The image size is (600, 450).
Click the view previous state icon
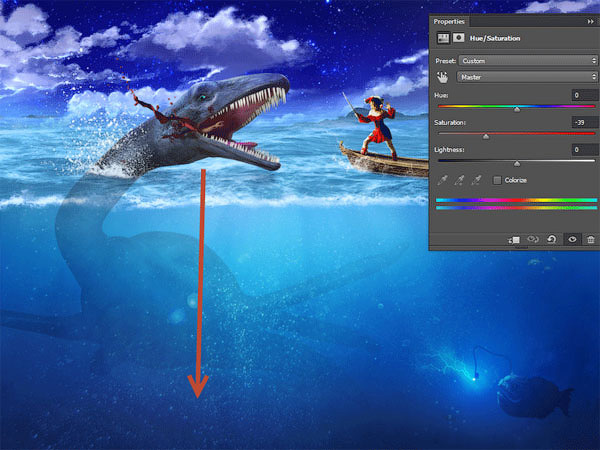pyautogui.click(x=533, y=240)
